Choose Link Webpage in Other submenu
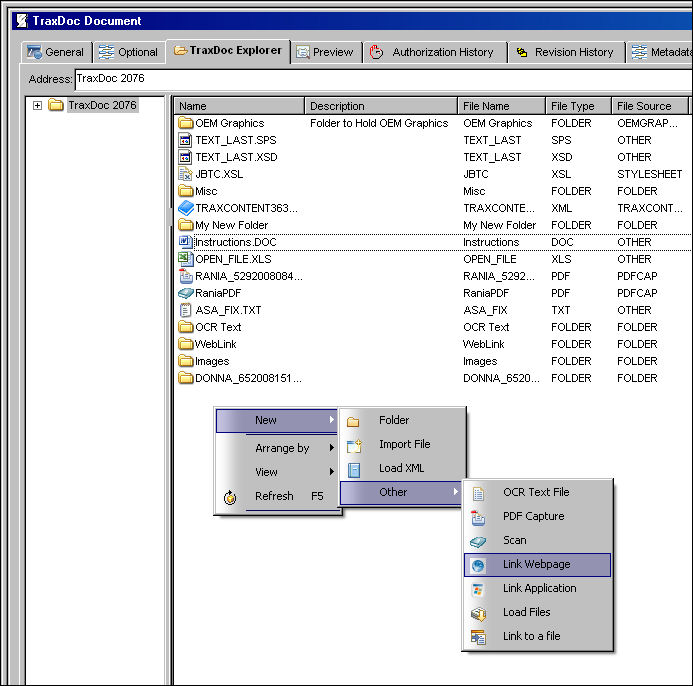 click(x=537, y=564)
